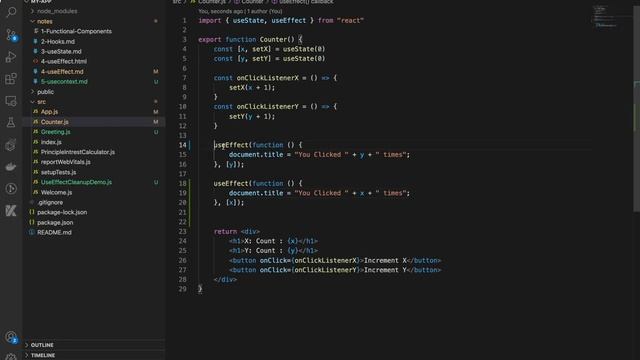
Task: Open the Run and Debug view
Action: [11, 57]
